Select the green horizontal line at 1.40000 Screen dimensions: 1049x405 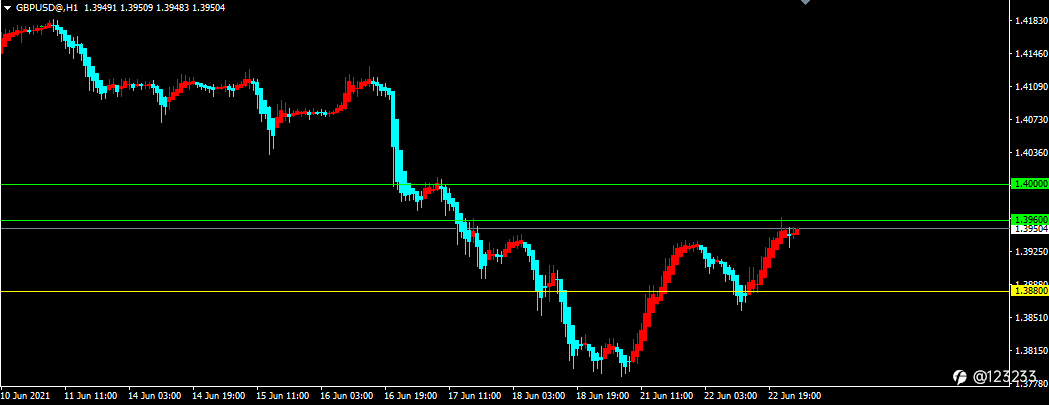(x=504, y=184)
